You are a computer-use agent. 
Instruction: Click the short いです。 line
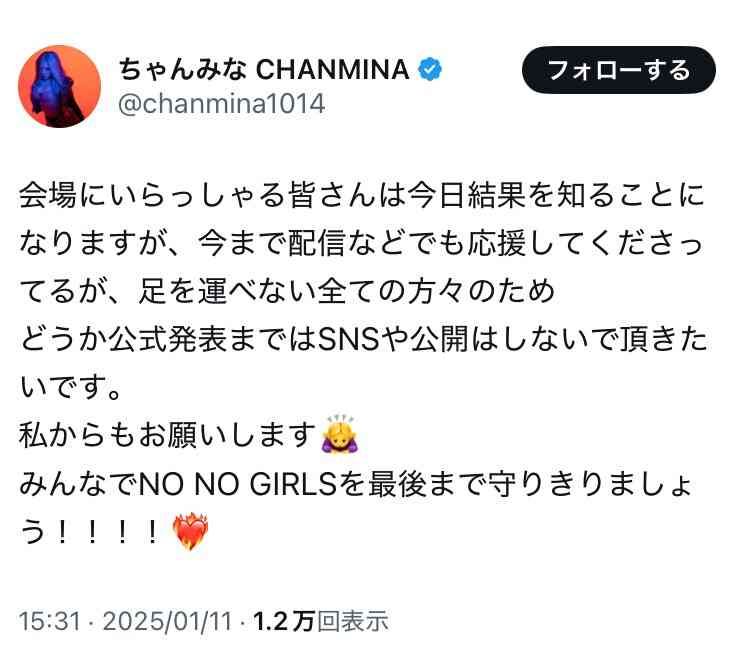pos(70,387)
